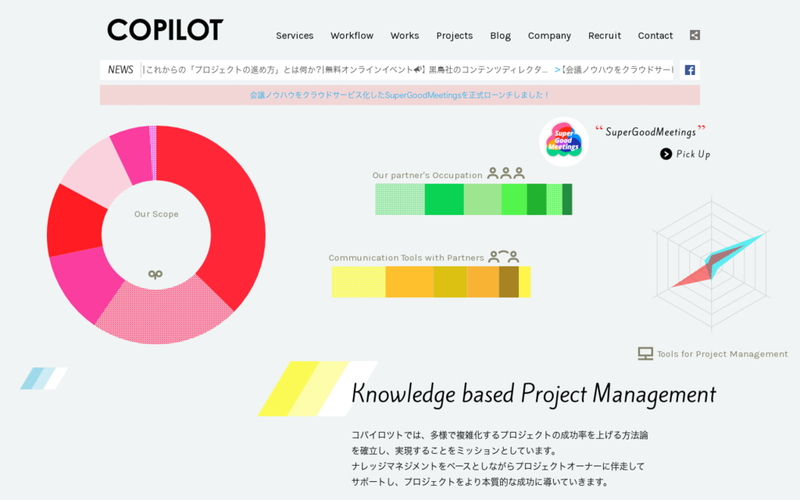
Task: Open the Recruit page
Action: [x=604, y=36]
